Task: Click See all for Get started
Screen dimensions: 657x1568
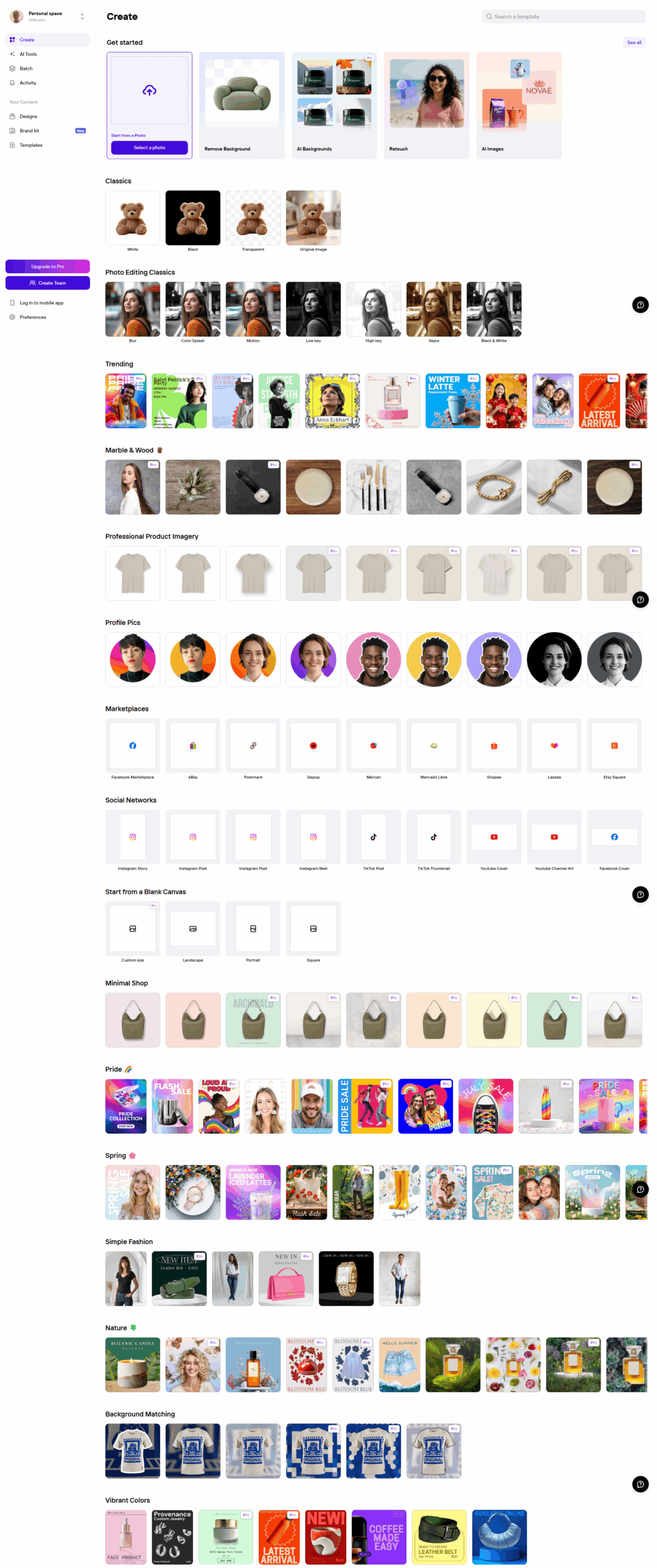Action: point(634,42)
